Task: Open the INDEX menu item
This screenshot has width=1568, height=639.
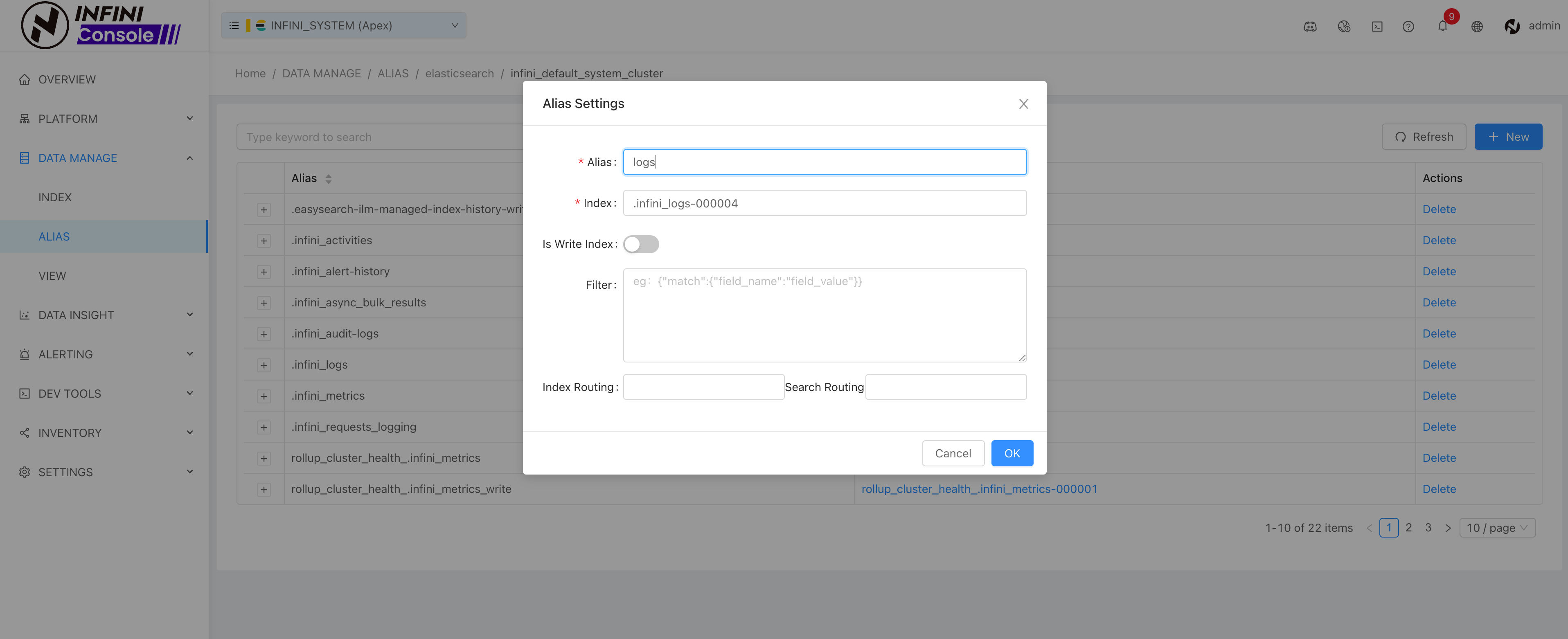Action: click(x=55, y=197)
